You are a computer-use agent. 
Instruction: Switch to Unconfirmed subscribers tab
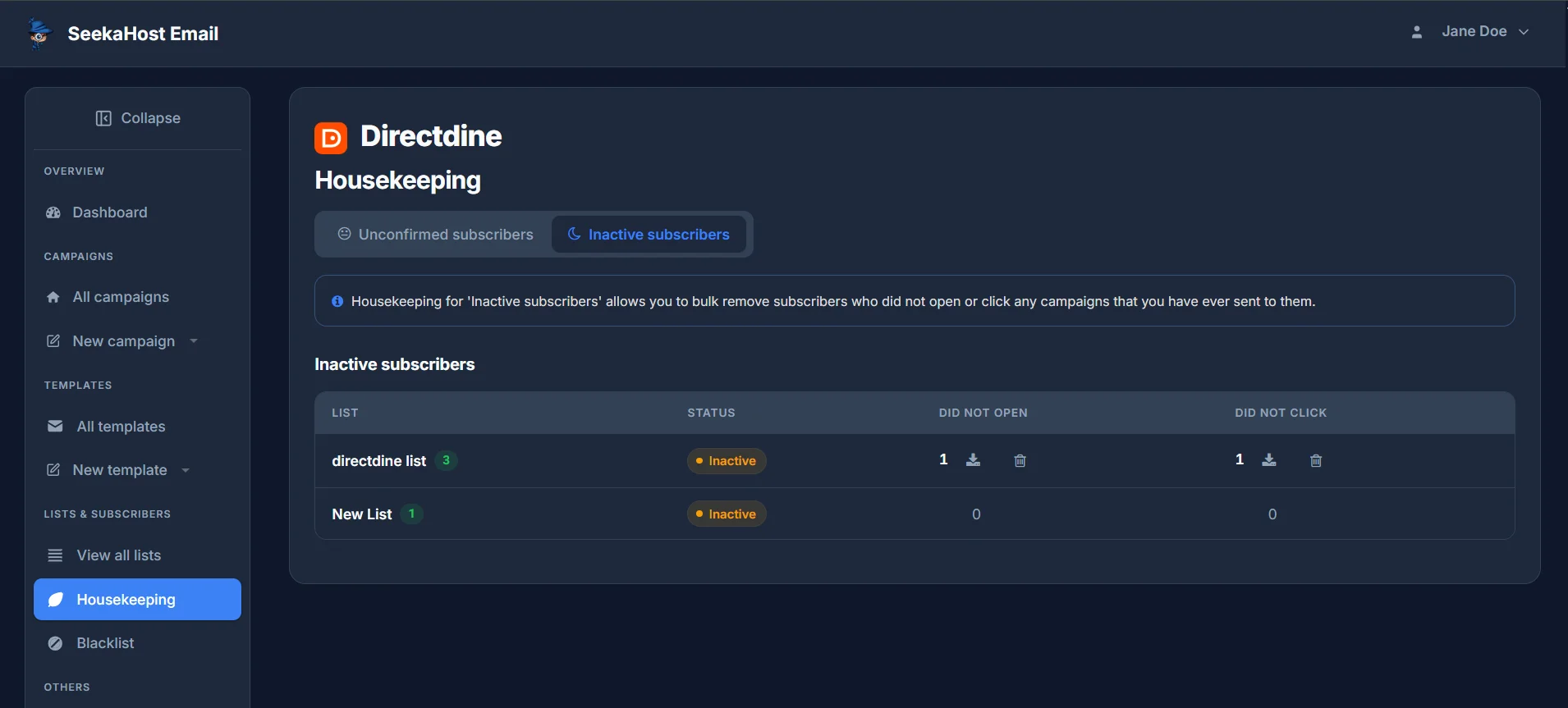435,235
